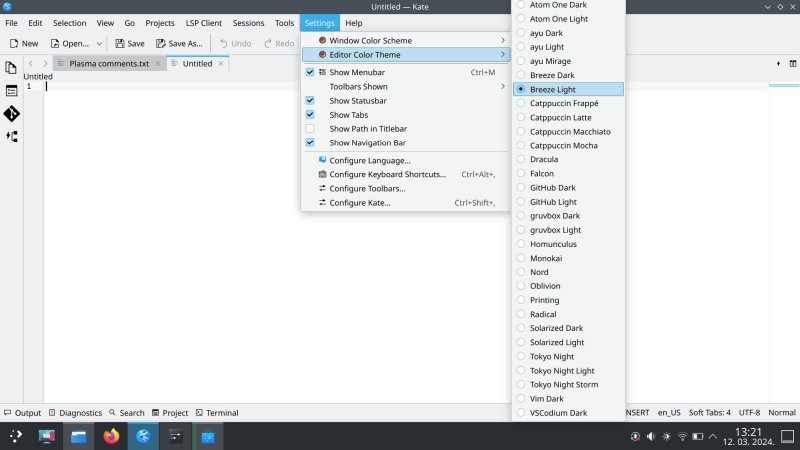
Task: Click the UTF-8 encoding in status bar
Action: click(x=749, y=412)
